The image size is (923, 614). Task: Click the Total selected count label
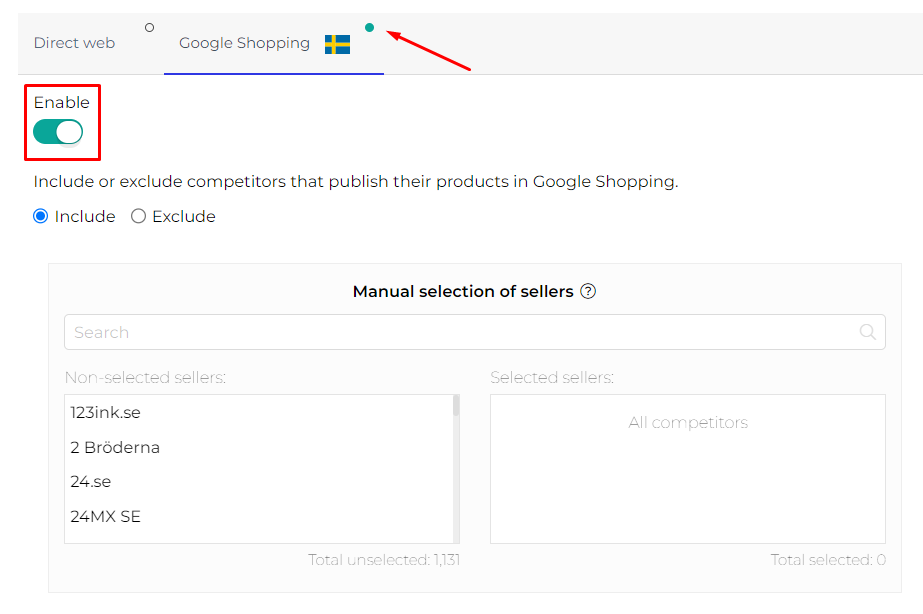pos(828,560)
